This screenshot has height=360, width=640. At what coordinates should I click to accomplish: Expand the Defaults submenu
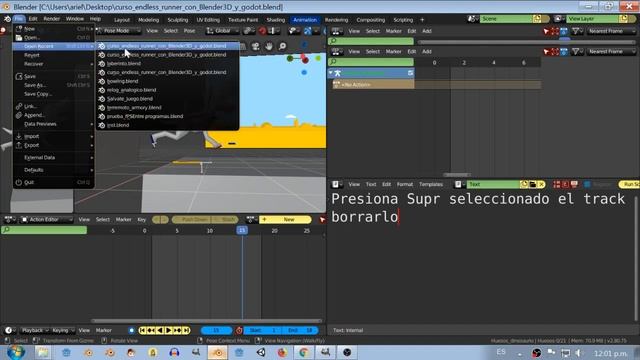pyautogui.click(x=53, y=170)
